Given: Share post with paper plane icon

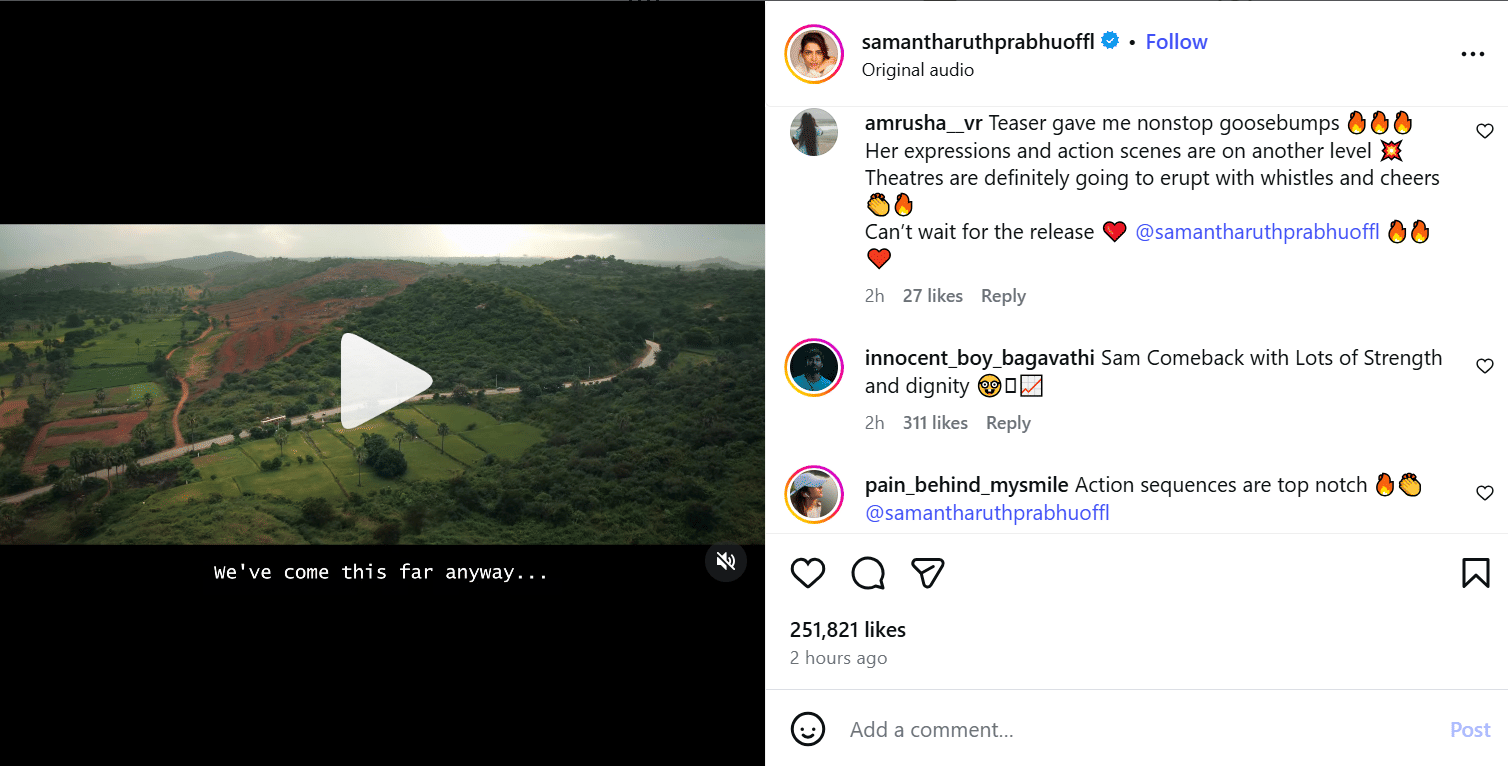Looking at the screenshot, I should (x=928, y=573).
